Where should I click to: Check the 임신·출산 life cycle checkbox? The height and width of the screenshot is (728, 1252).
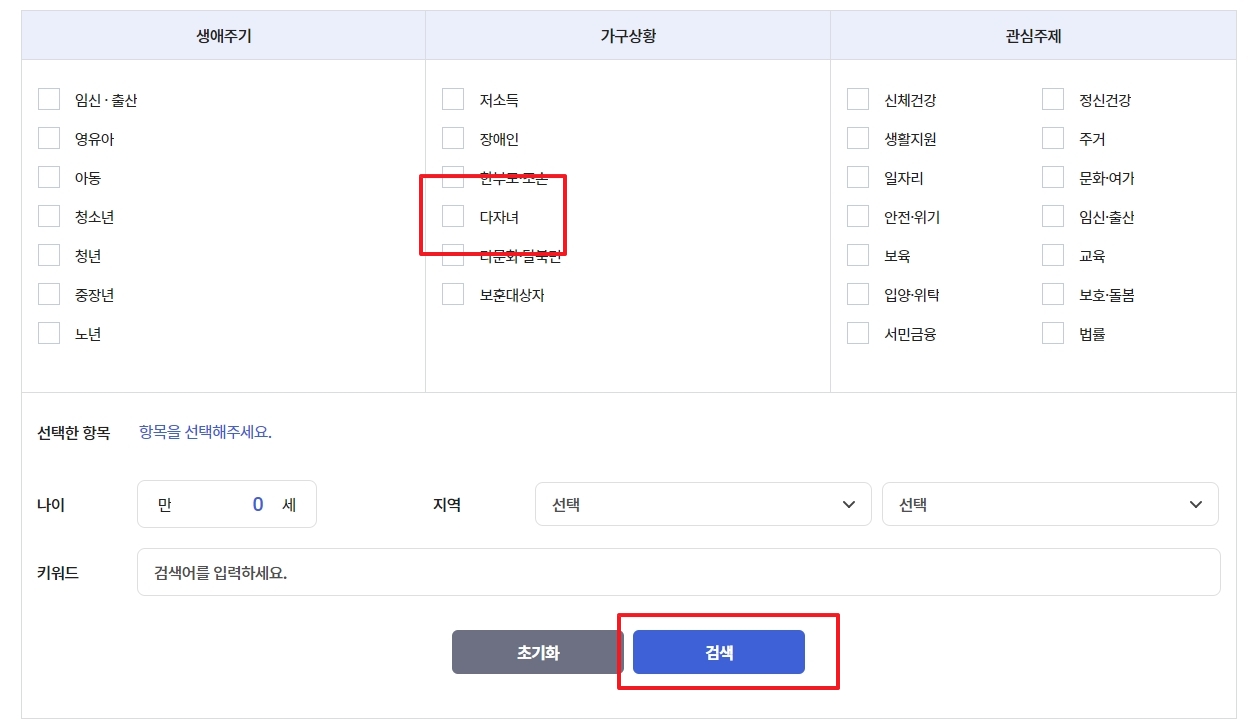[48, 98]
